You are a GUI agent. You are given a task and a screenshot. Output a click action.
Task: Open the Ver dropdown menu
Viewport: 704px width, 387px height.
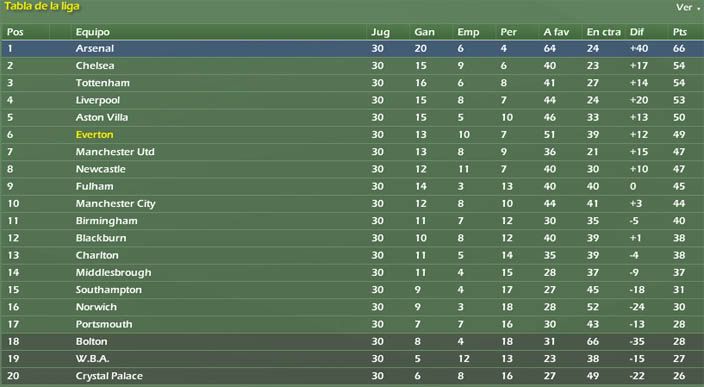click(687, 7)
